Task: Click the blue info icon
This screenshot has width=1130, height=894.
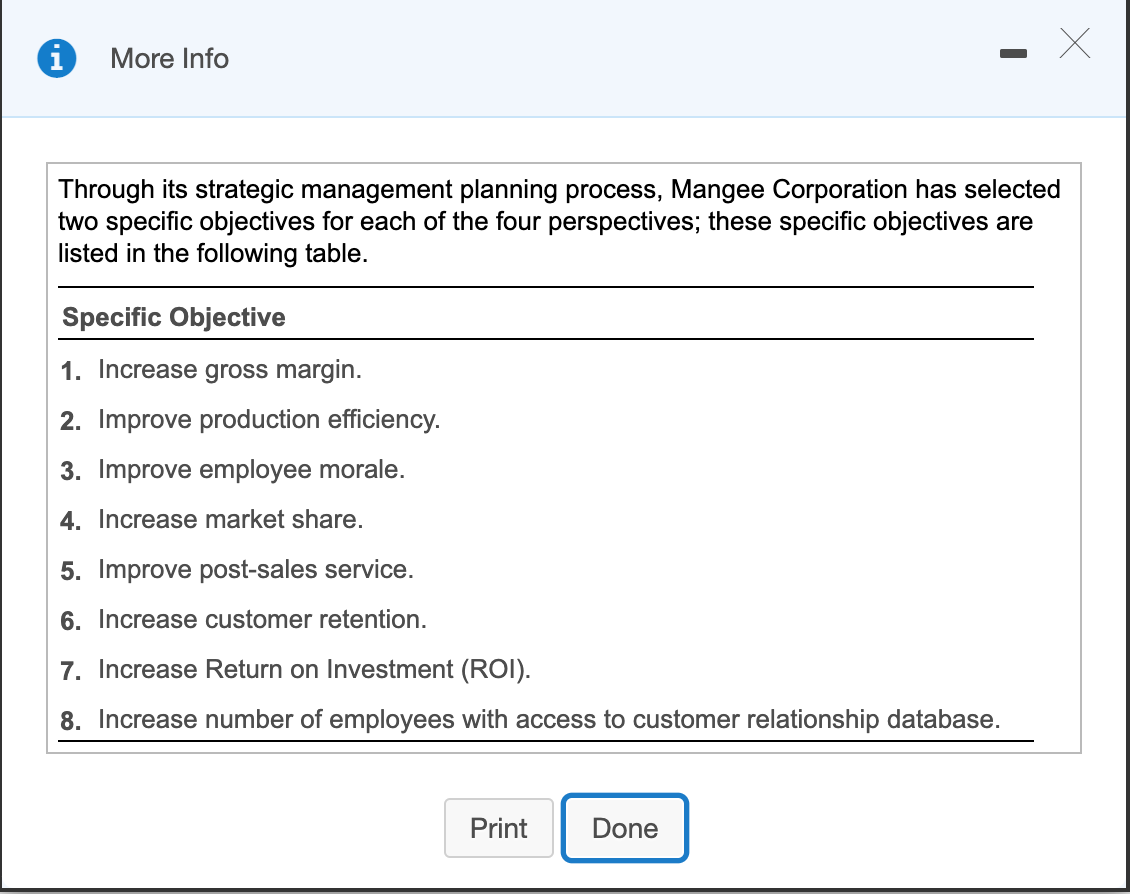Action: 56,57
